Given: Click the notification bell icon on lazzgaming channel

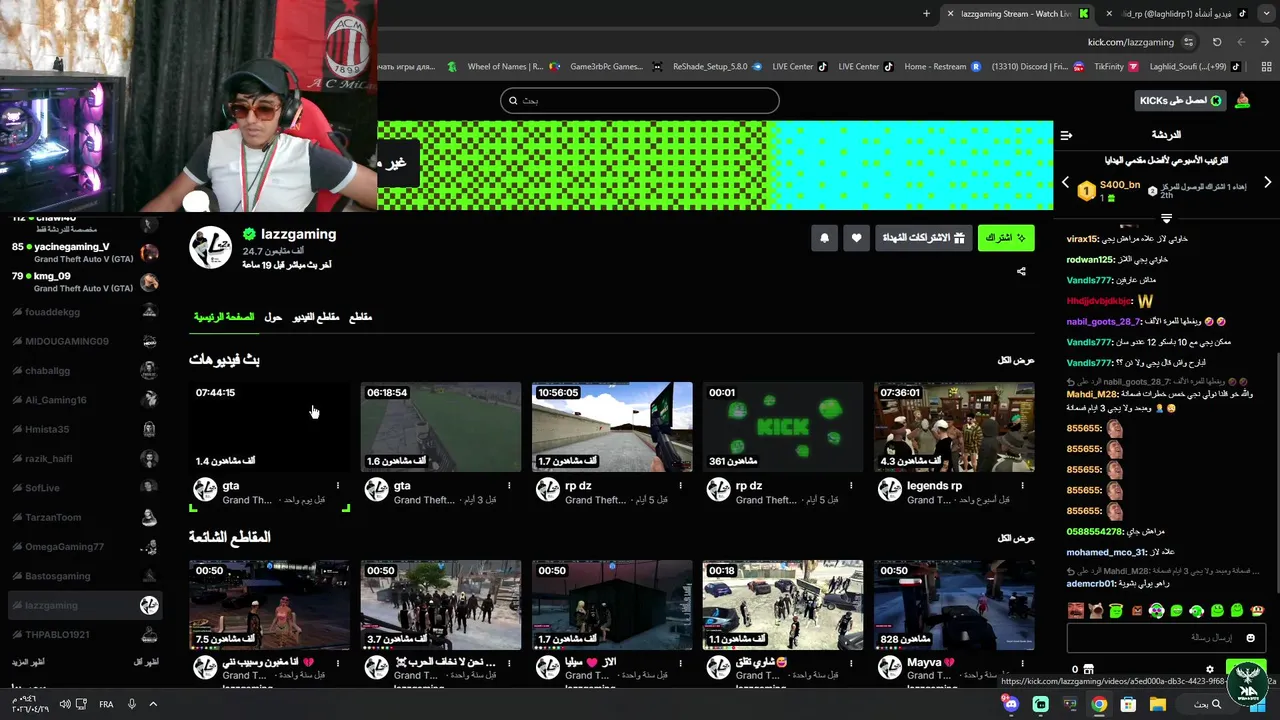Looking at the screenshot, I should [x=825, y=238].
